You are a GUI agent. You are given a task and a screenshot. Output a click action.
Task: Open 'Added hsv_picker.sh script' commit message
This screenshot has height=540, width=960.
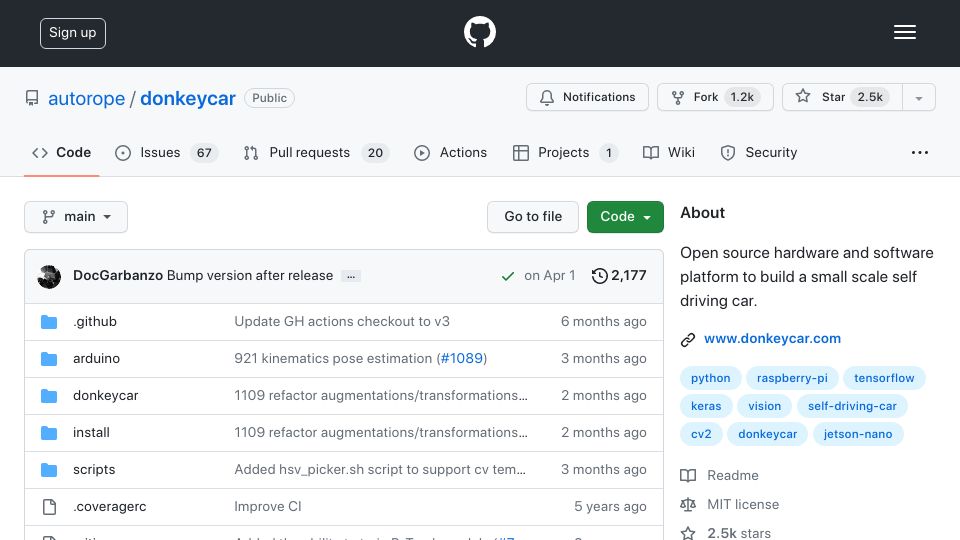click(x=380, y=470)
